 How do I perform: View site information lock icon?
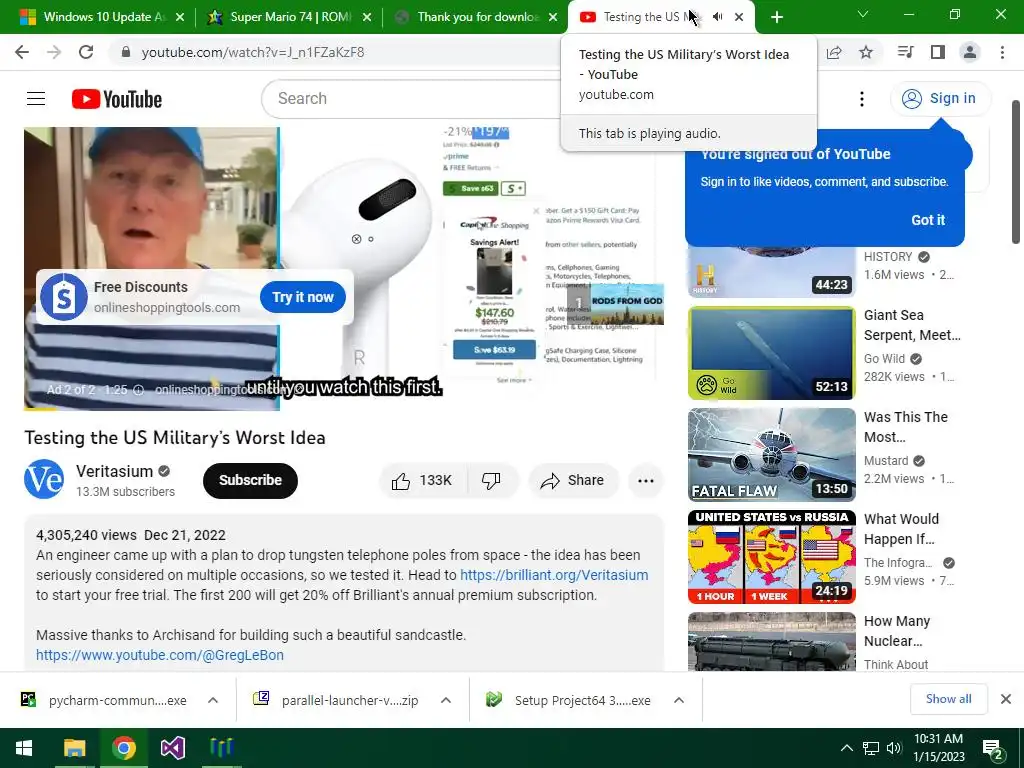pyautogui.click(x=126, y=52)
